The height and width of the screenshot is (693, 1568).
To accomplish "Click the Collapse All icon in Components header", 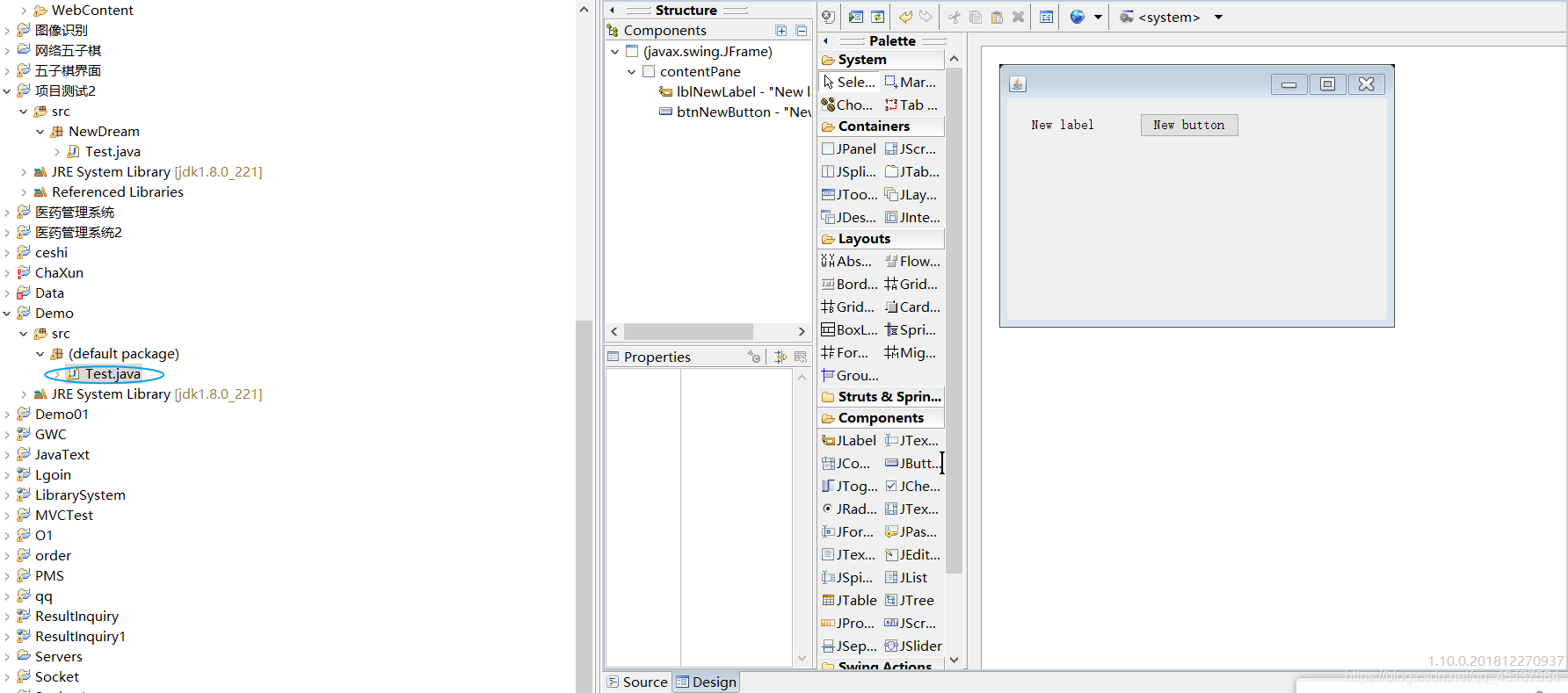I will (802, 31).
